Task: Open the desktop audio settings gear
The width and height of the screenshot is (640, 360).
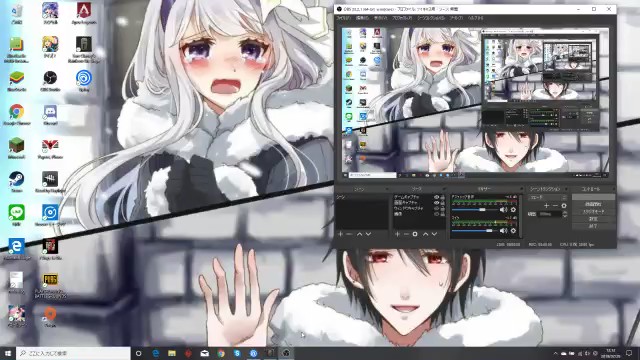Action: pyautogui.click(x=513, y=209)
